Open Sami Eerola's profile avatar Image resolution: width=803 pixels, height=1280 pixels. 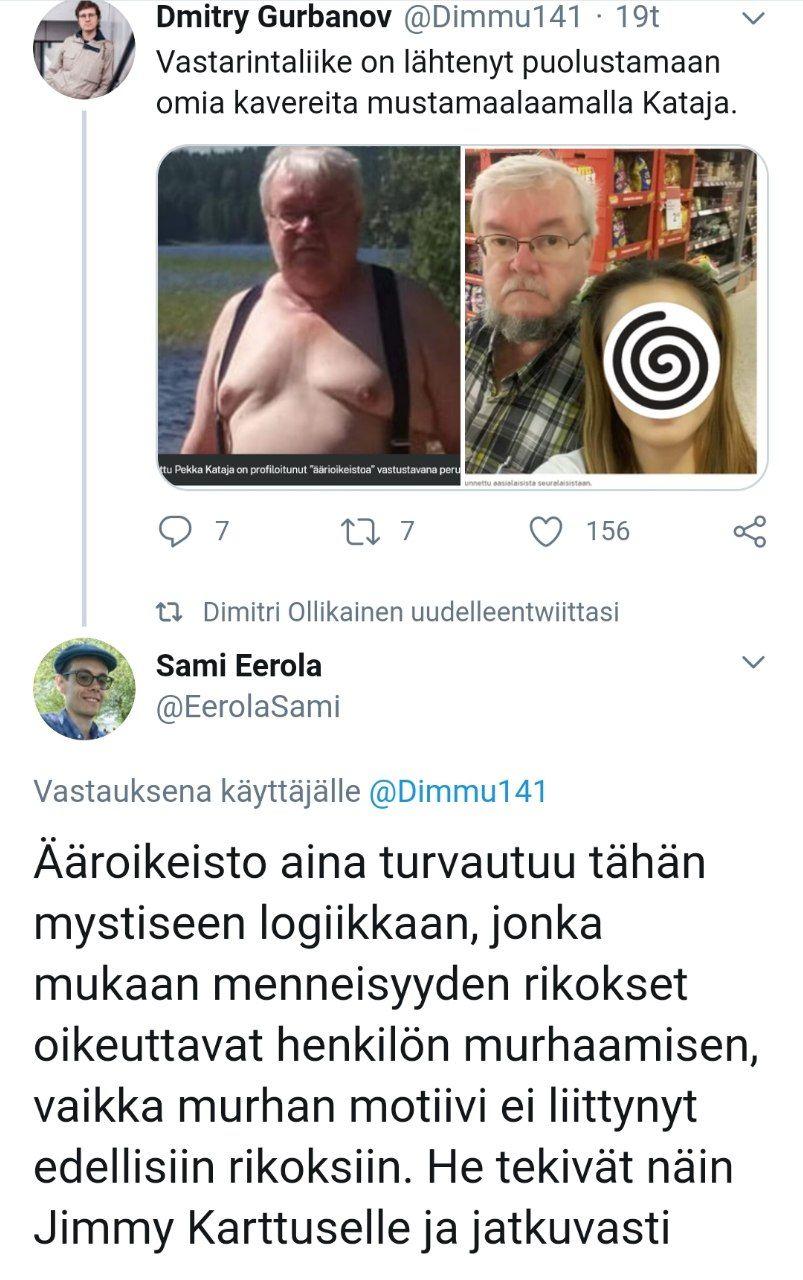click(x=84, y=689)
